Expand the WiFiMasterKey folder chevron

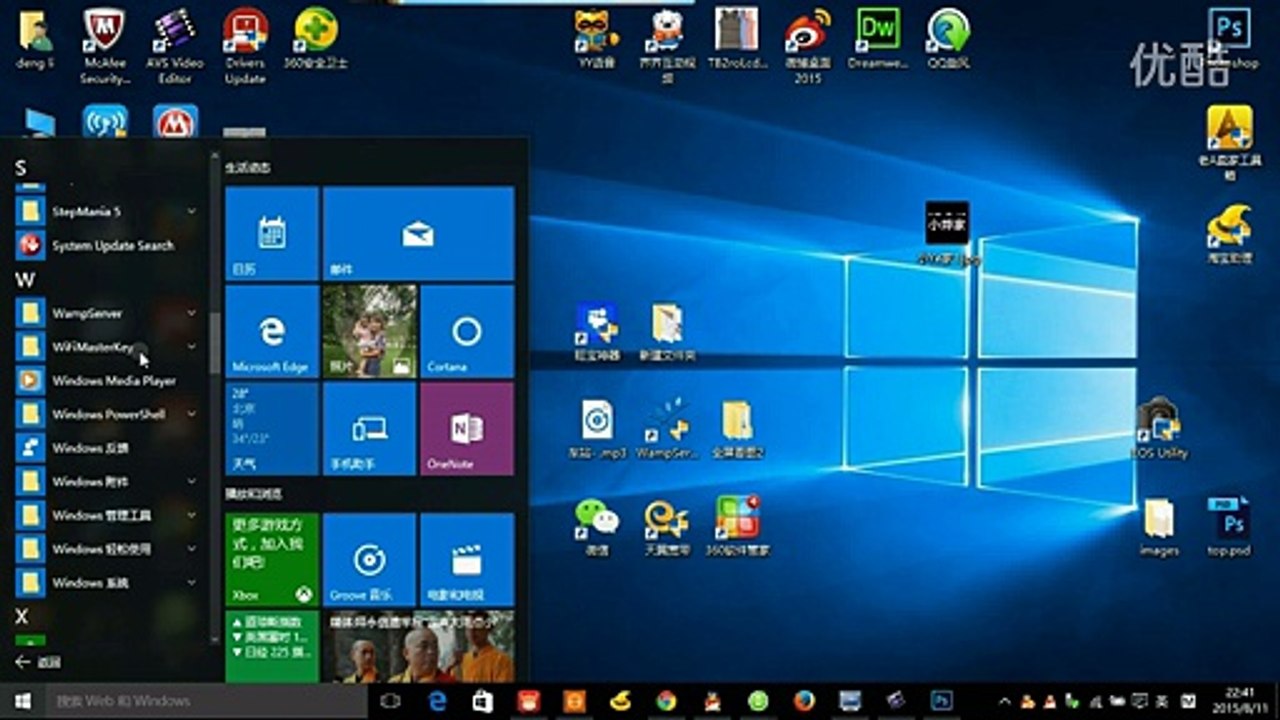coord(191,347)
